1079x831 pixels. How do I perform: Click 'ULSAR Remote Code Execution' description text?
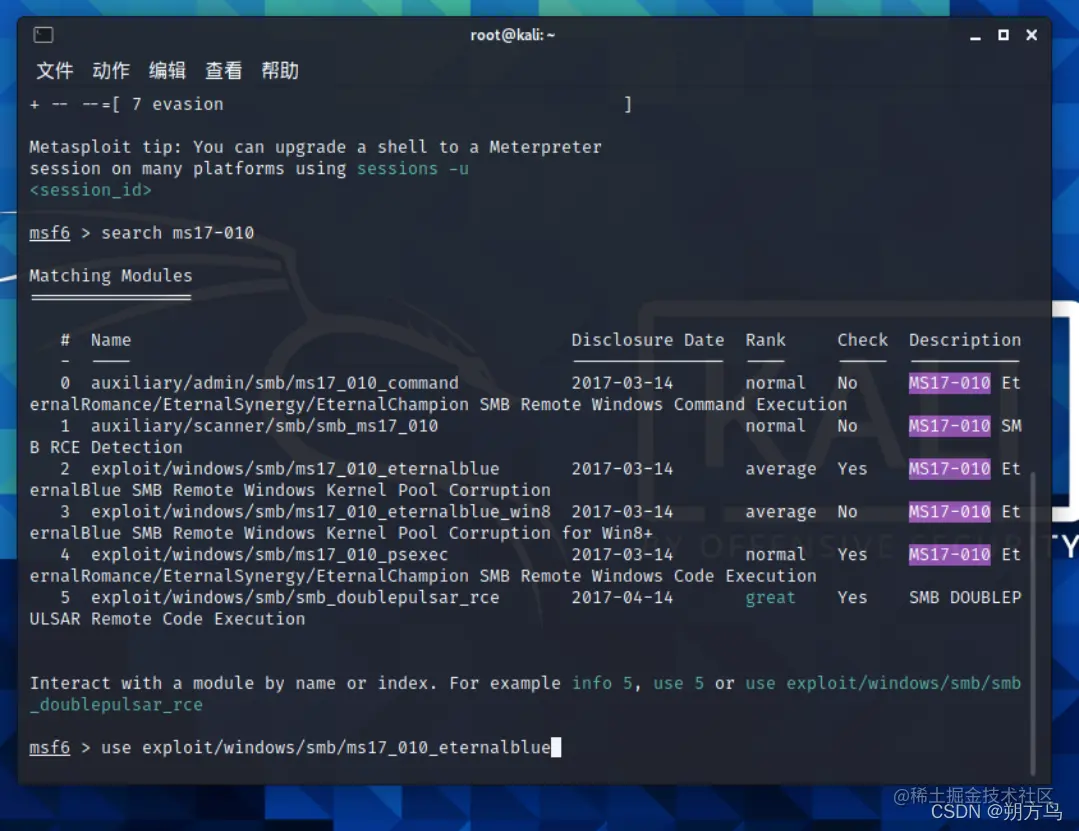(x=167, y=618)
